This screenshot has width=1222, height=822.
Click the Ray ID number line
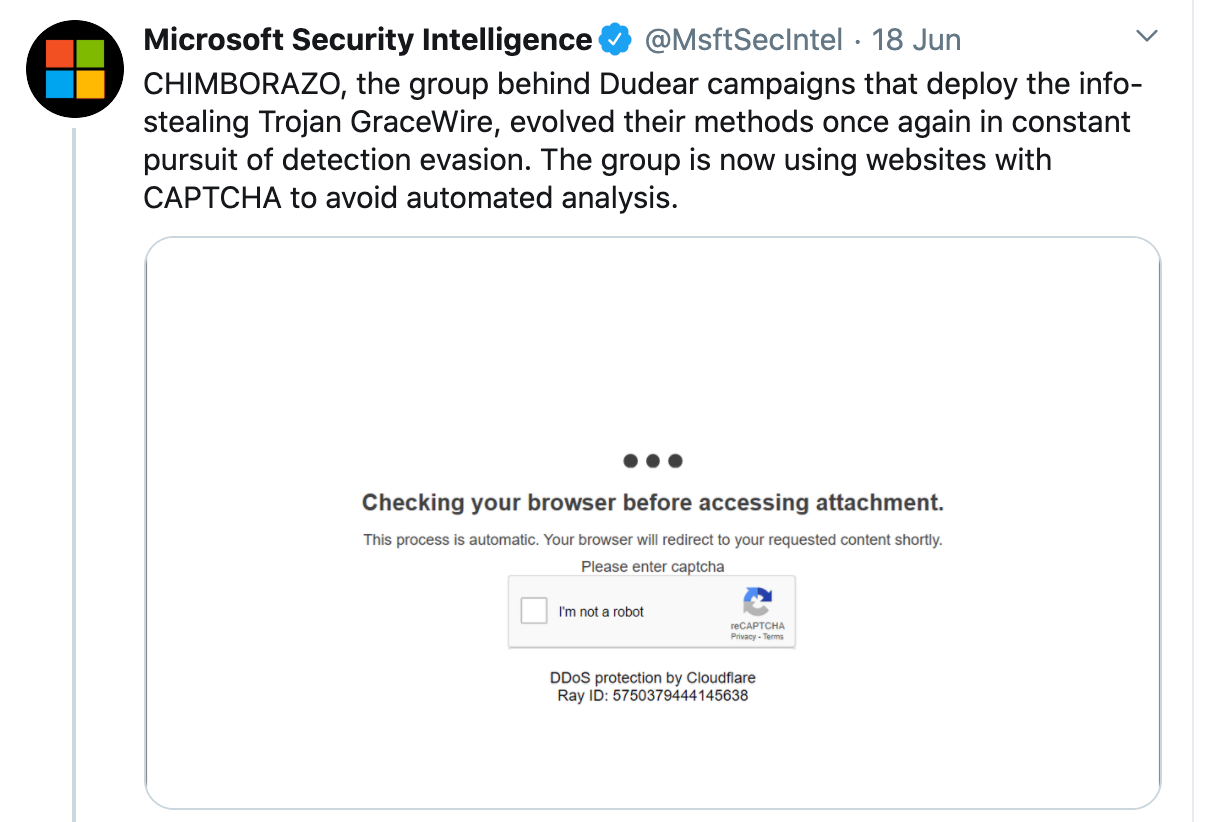[652, 695]
